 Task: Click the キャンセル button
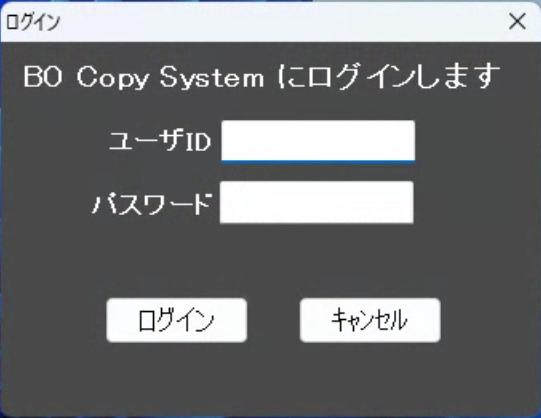click(x=370, y=320)
